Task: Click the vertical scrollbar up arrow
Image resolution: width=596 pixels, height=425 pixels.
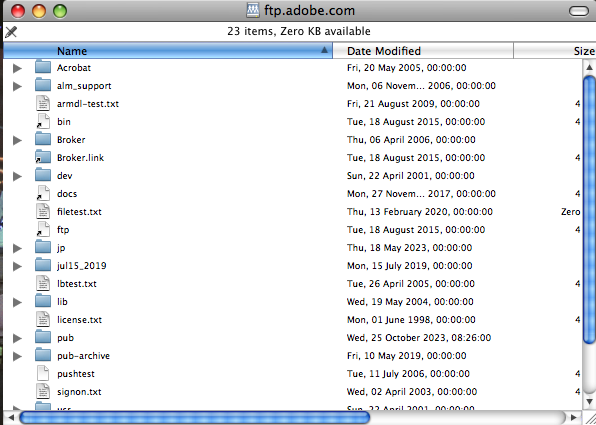Action: tap(589, 67)
